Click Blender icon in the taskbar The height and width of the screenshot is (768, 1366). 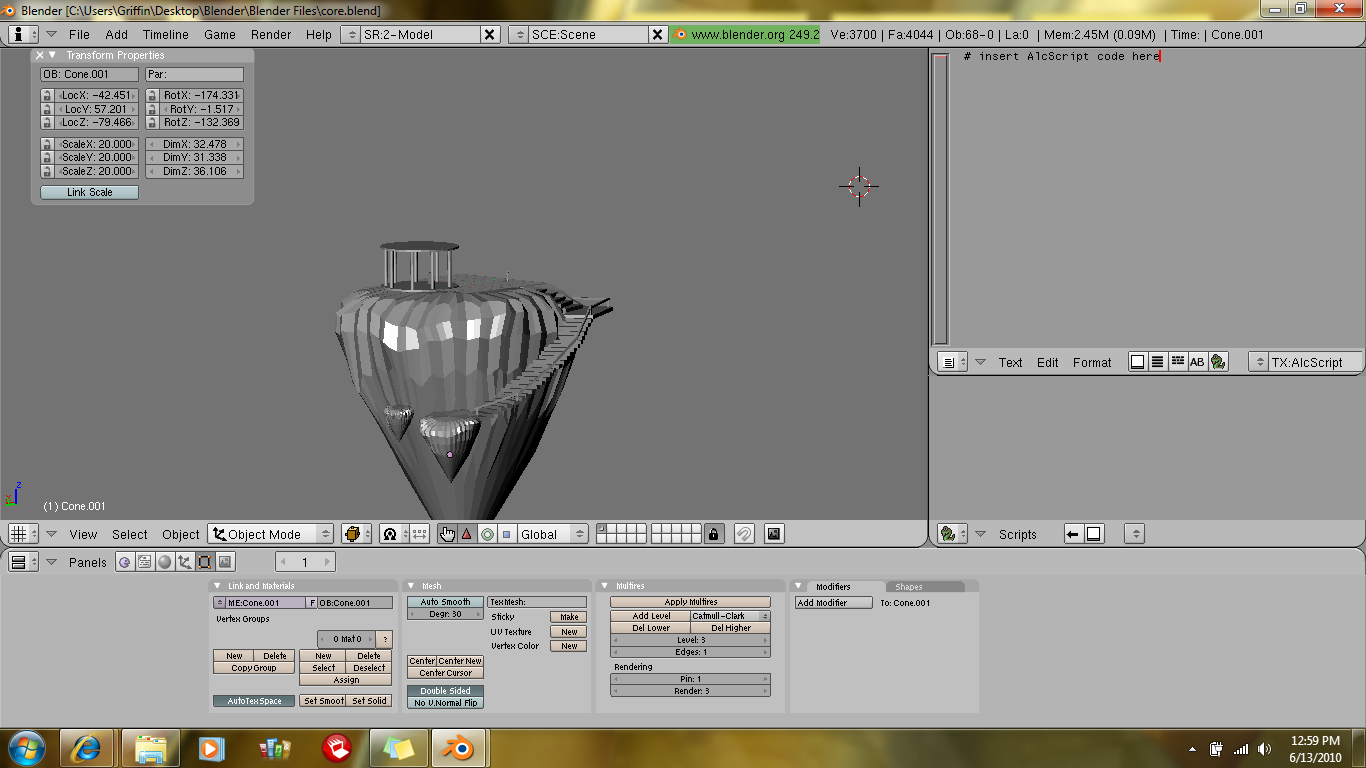tap(458, 747)
